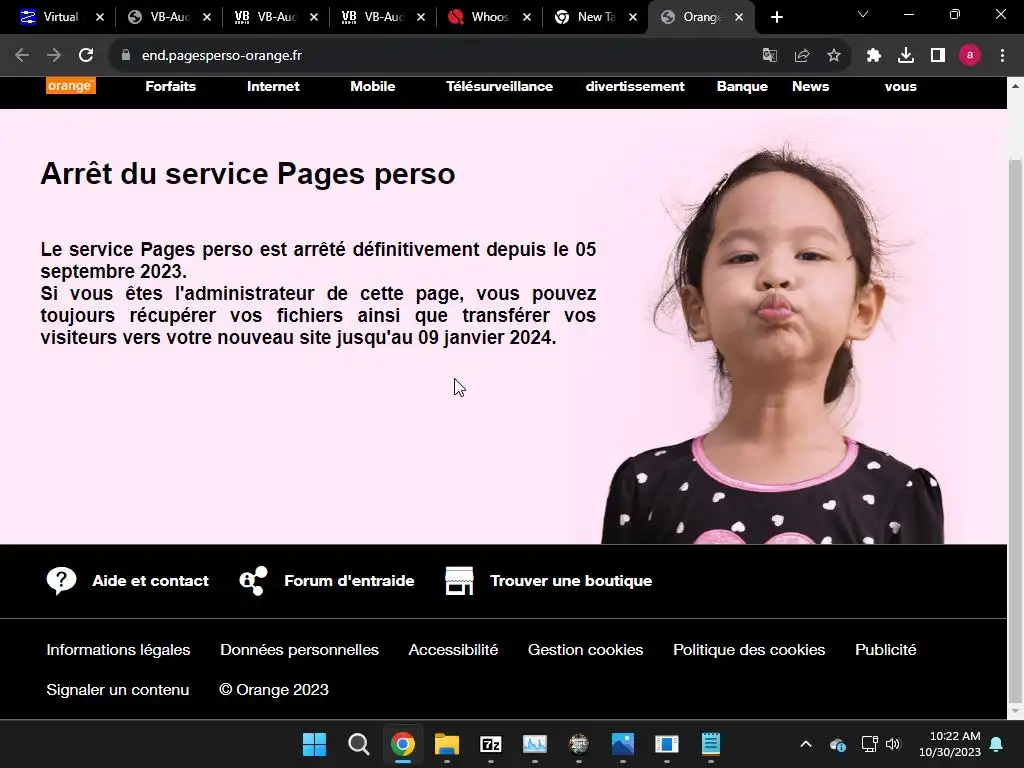Click the Forum d'entraide community icon
This screenshot has width=1024, height=768.
253,581
